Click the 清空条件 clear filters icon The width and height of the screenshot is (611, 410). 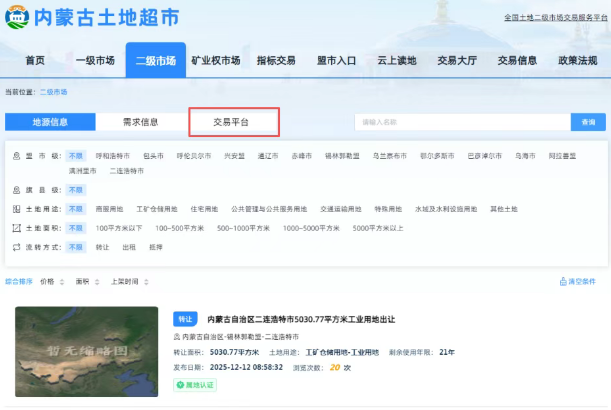click(561, 282)
